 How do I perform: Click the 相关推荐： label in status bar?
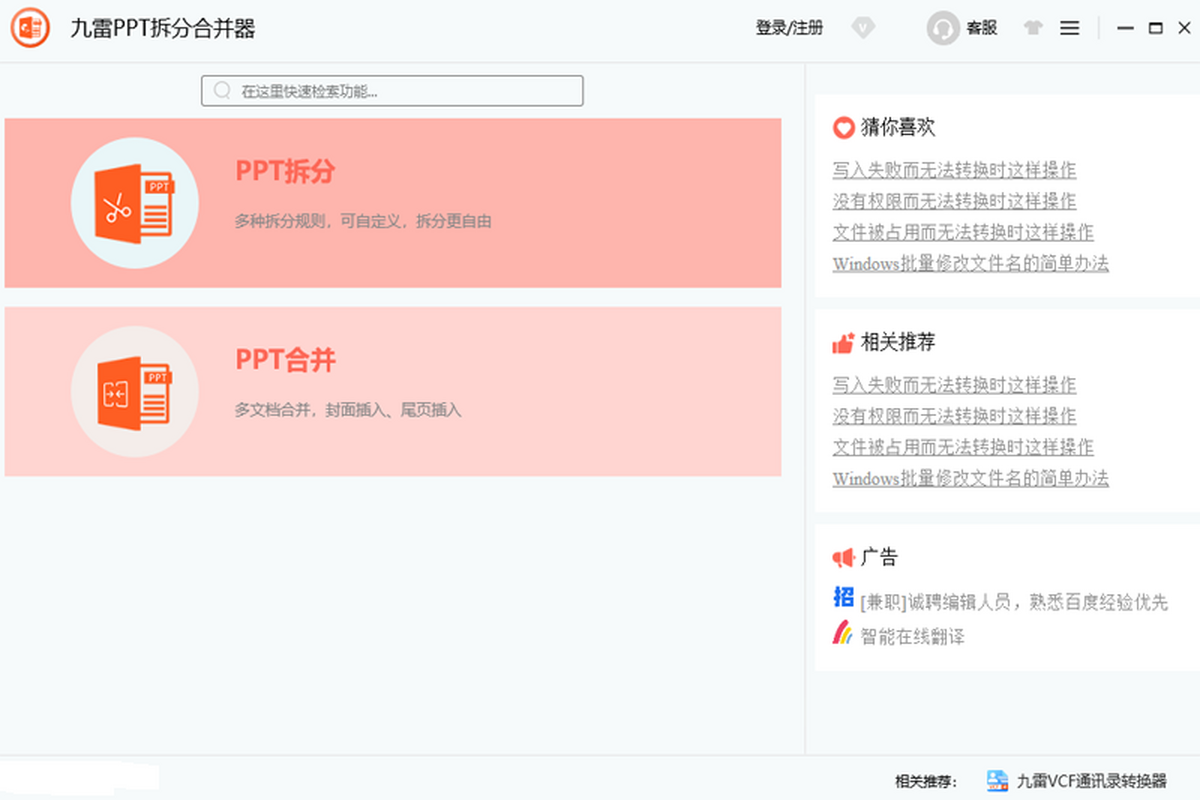pos(926,781)
